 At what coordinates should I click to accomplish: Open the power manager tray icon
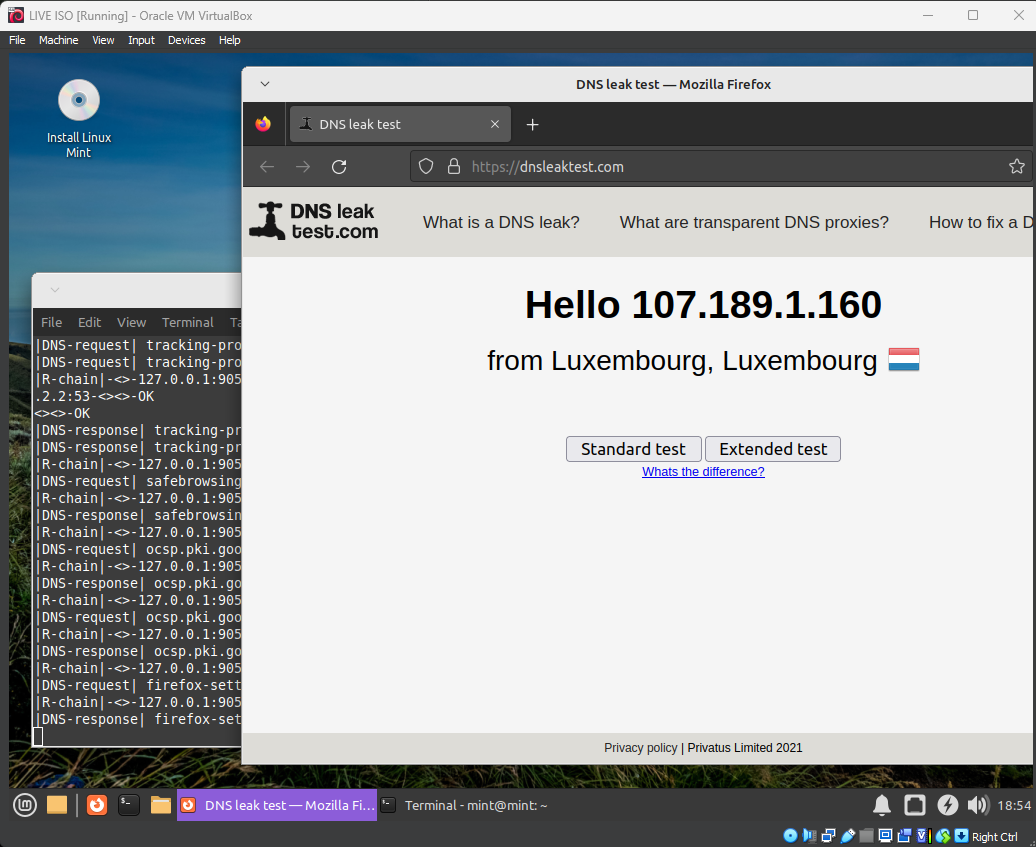947,805
